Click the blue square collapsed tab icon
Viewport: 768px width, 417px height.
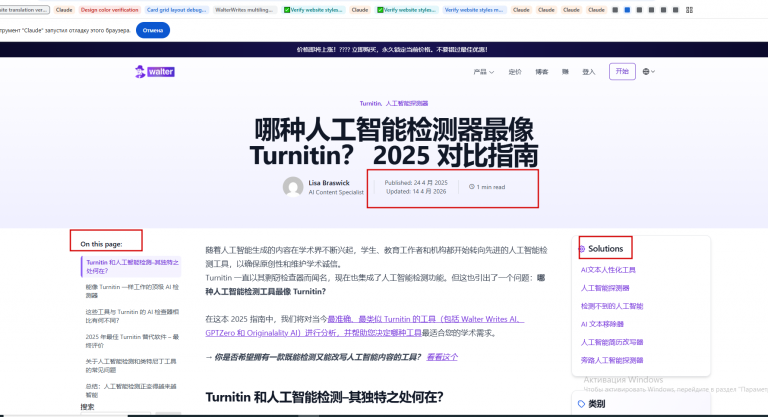(x=627, y=10)
